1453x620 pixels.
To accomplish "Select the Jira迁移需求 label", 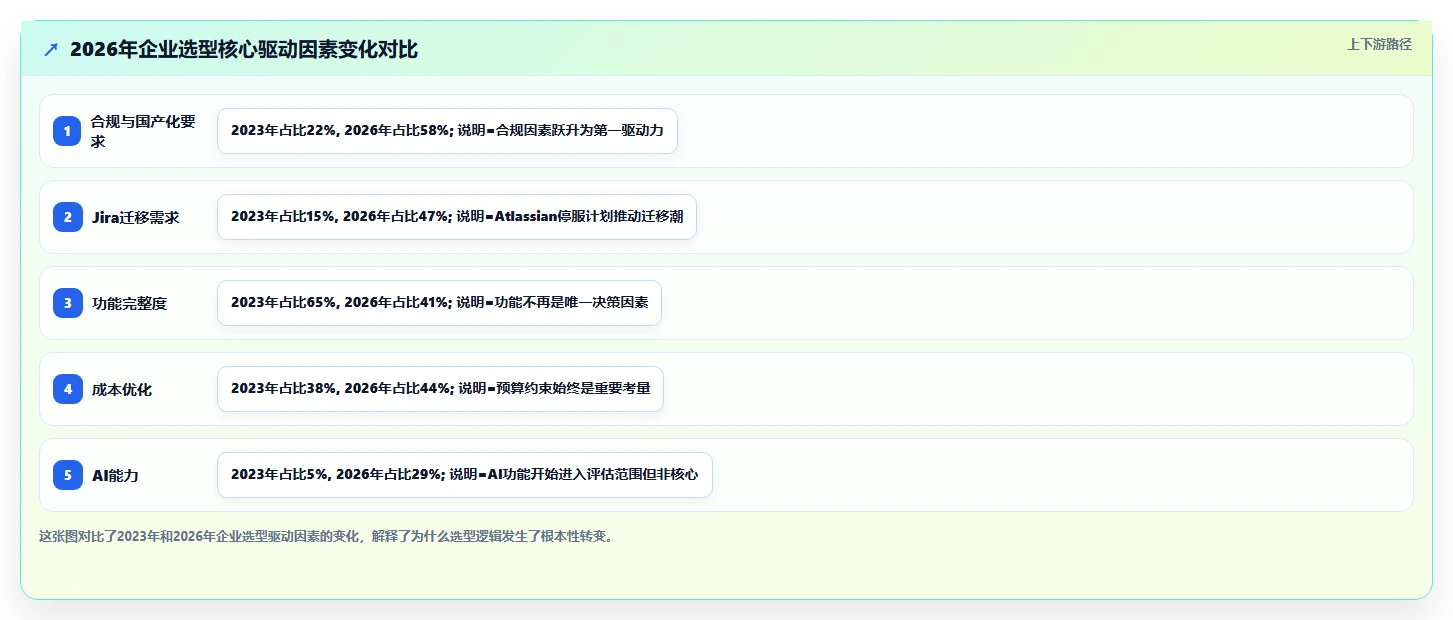I will (135, 217).
